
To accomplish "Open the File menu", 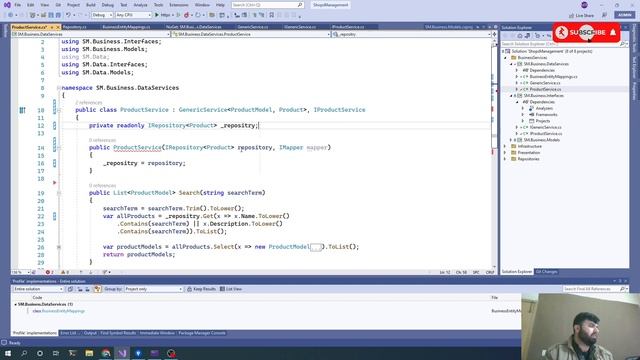I will (18, 5).
